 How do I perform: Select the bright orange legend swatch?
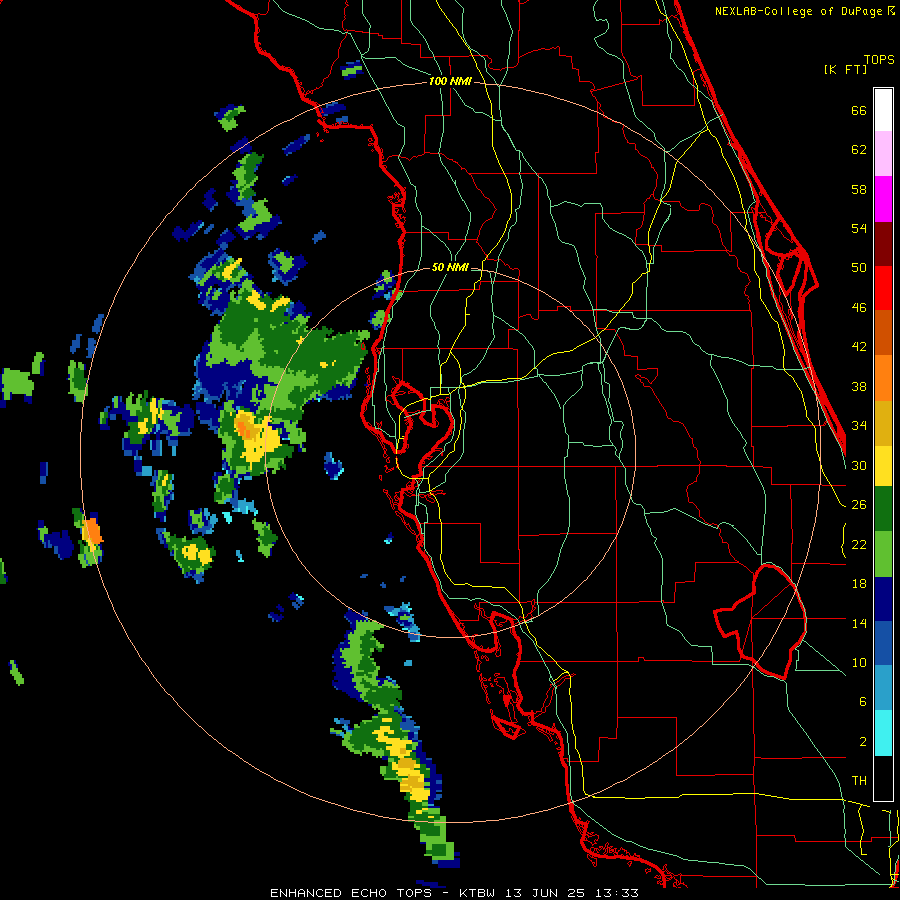click(883, 378)
